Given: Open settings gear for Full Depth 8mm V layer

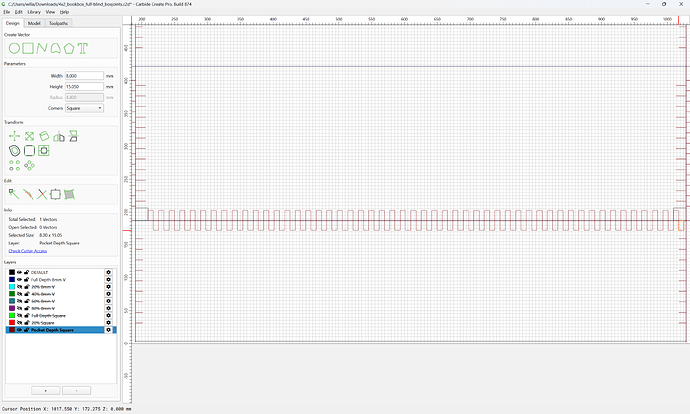Looking at the screenshot, I should point(108,279).
